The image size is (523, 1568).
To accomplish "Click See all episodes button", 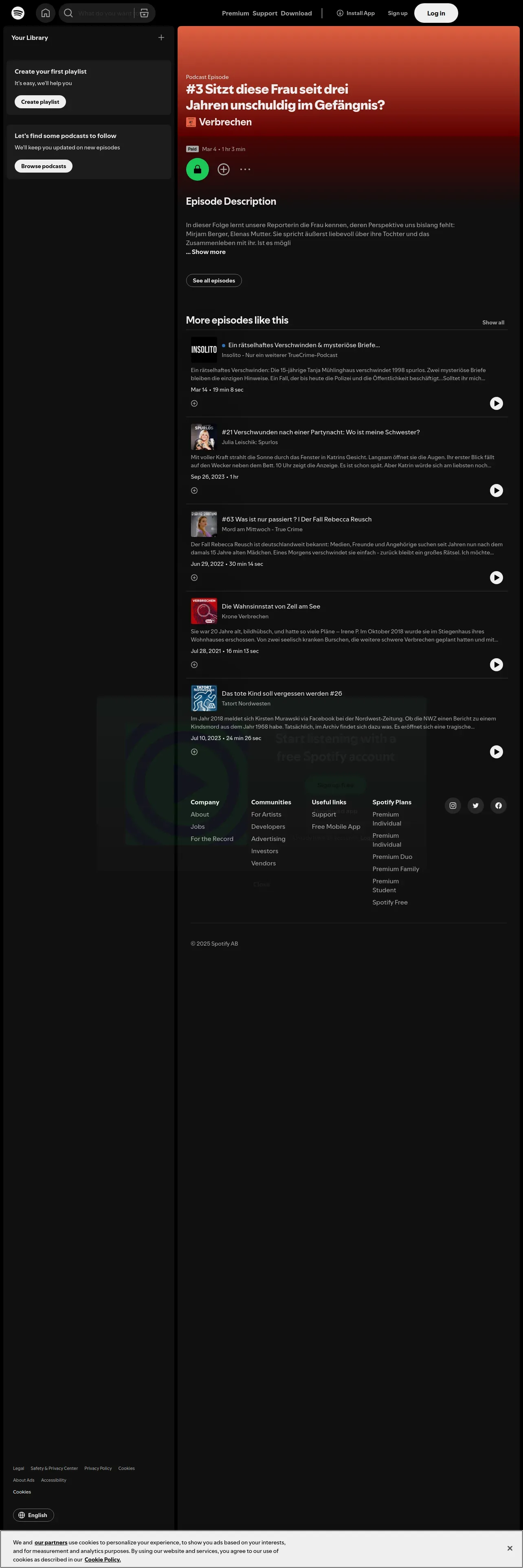I will (x=214, y=280).
